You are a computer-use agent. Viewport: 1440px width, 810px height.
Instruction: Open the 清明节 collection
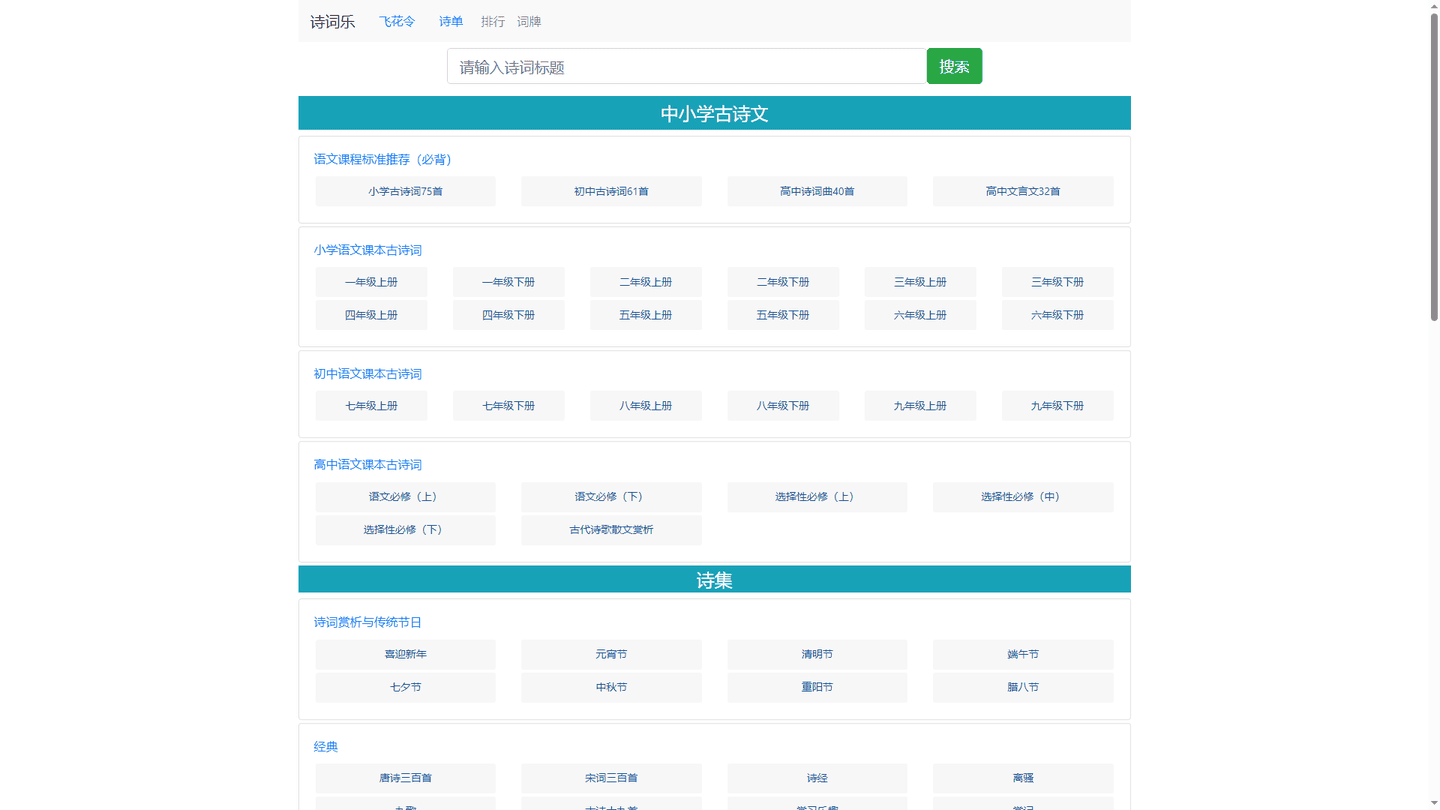coord(817,654)
